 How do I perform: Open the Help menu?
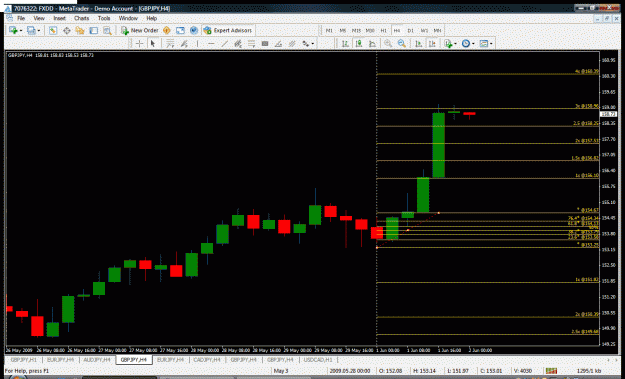coord(151,18)
